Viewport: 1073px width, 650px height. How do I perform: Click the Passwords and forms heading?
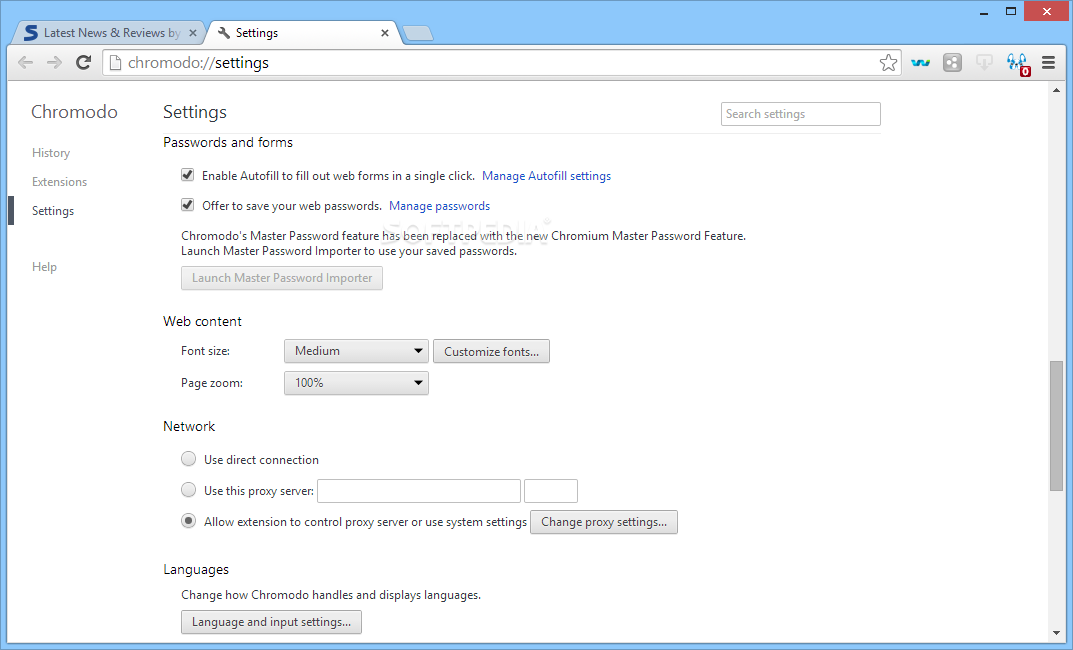pos(228,142)
